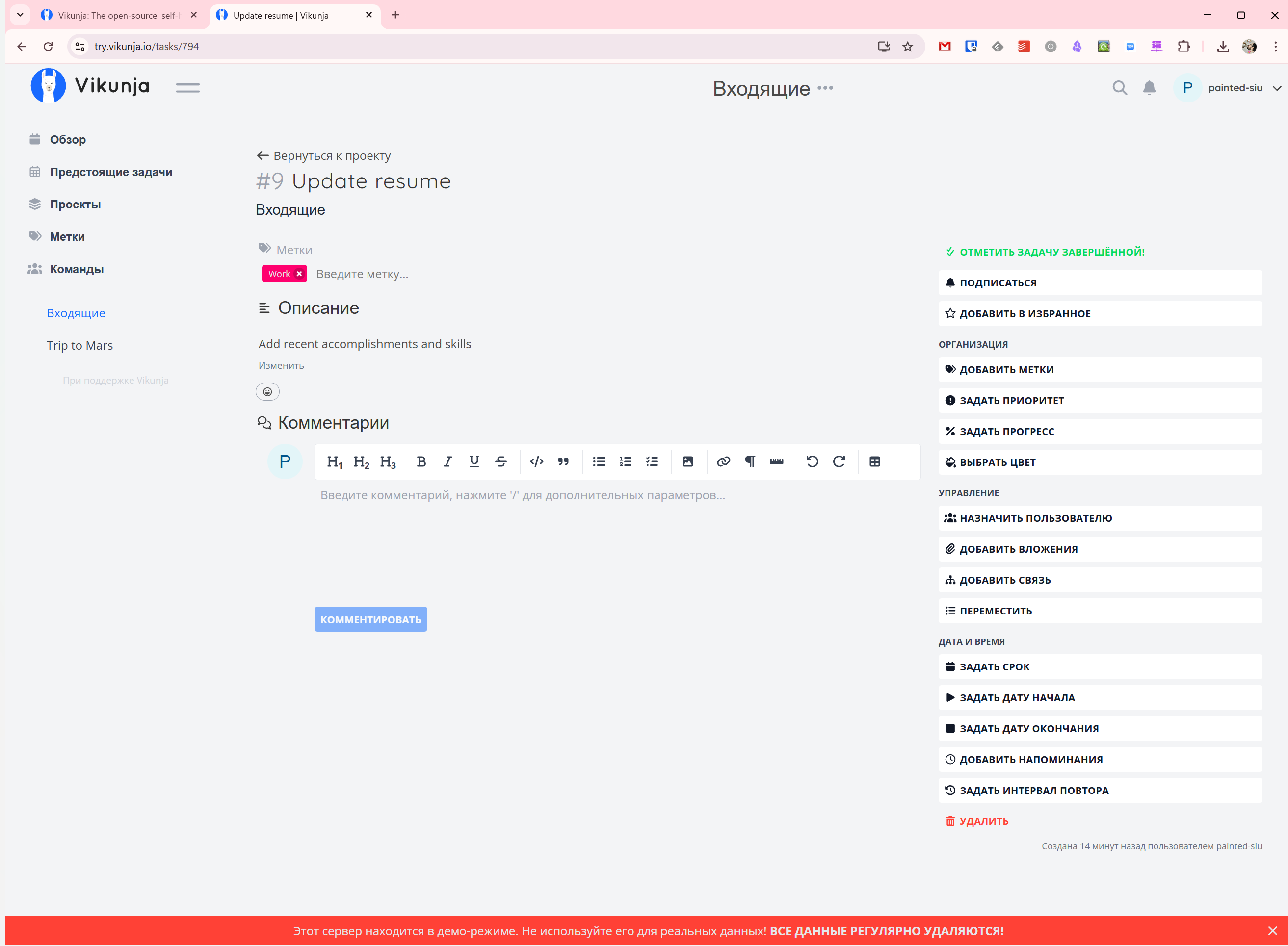Toggle bold formatting in comment editor
The height and width of the screenshot is (946, 1288).
coord(421,461)
